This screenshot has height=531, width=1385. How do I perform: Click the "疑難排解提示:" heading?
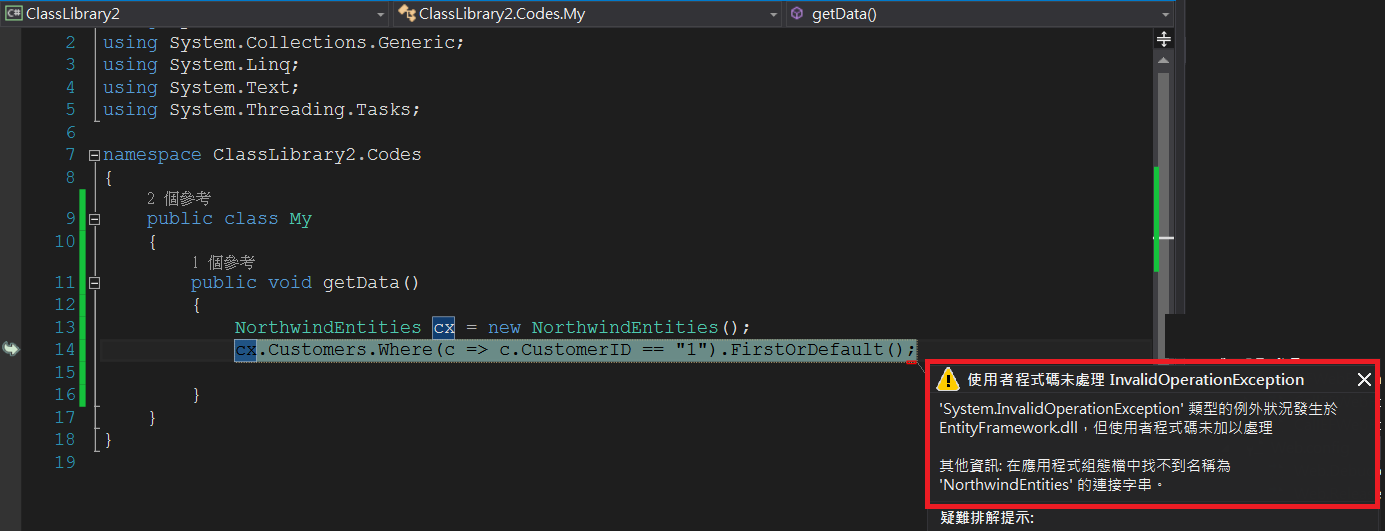pos(987,518)
